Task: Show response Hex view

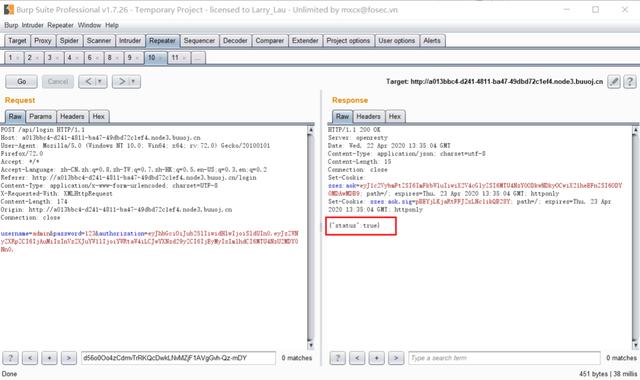Action: pyautogui.click(x=395, y=117)
